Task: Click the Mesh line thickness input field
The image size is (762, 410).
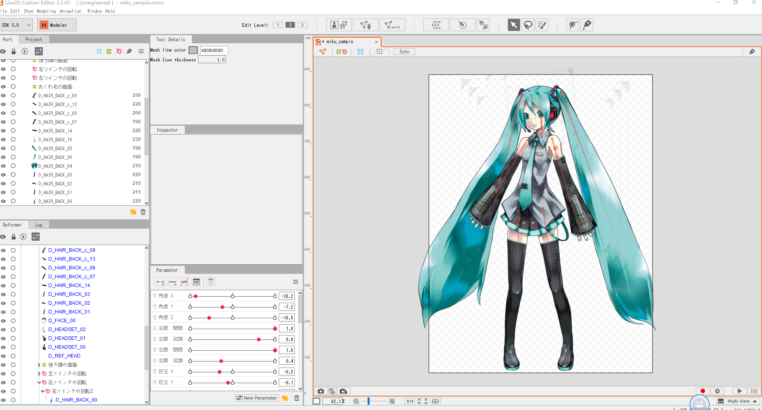Action: (x=212, y=59)
